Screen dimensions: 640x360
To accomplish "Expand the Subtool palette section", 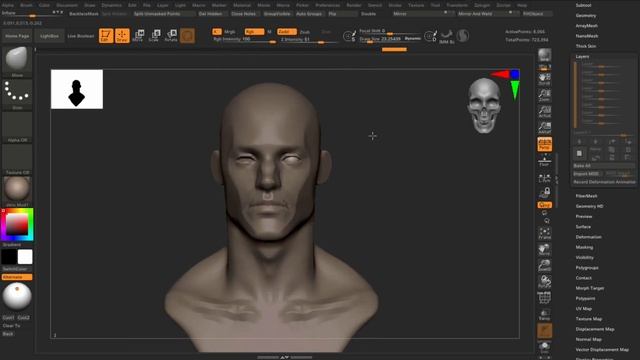I will tap(584, 5).
